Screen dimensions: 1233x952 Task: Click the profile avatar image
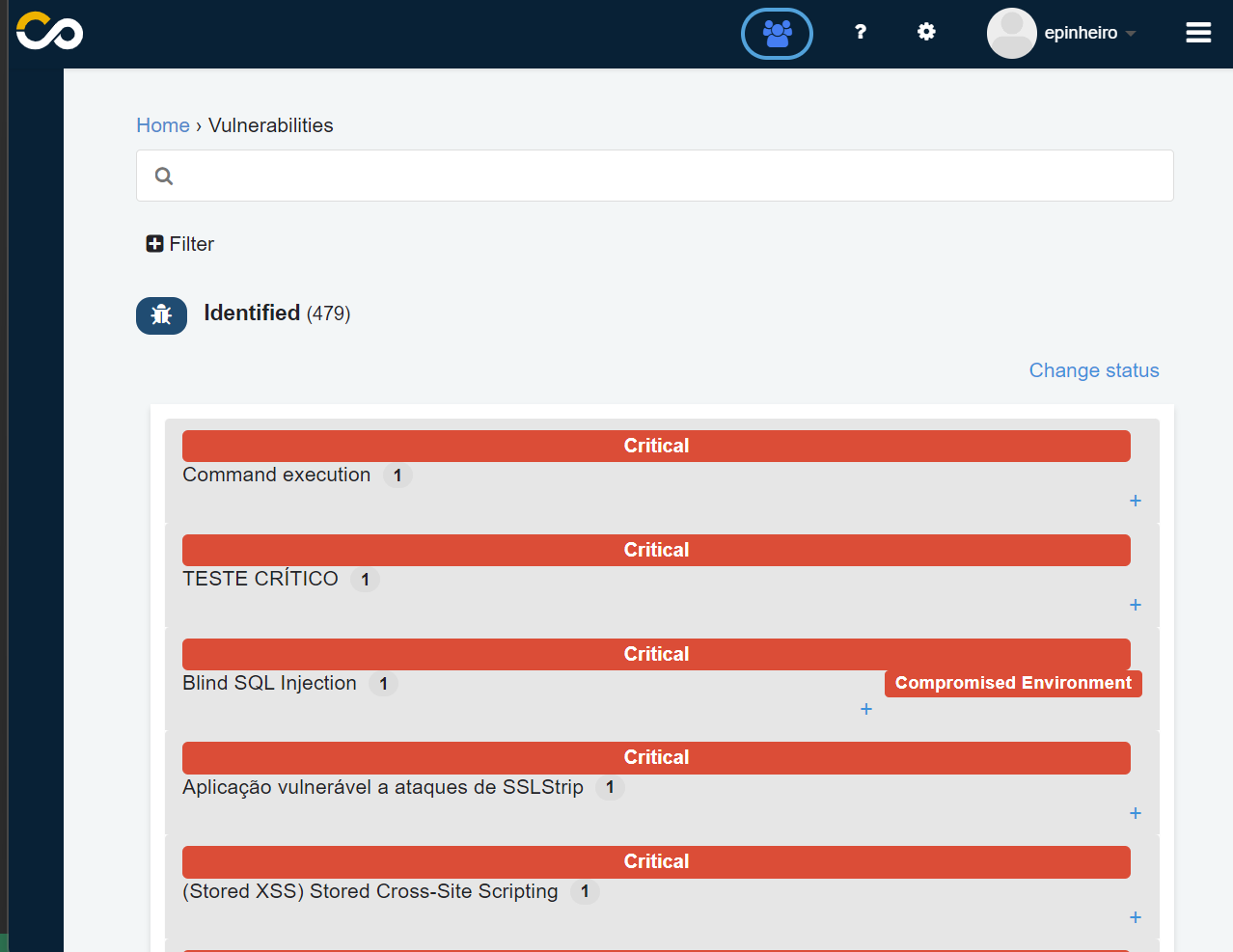click(1011, 33)
